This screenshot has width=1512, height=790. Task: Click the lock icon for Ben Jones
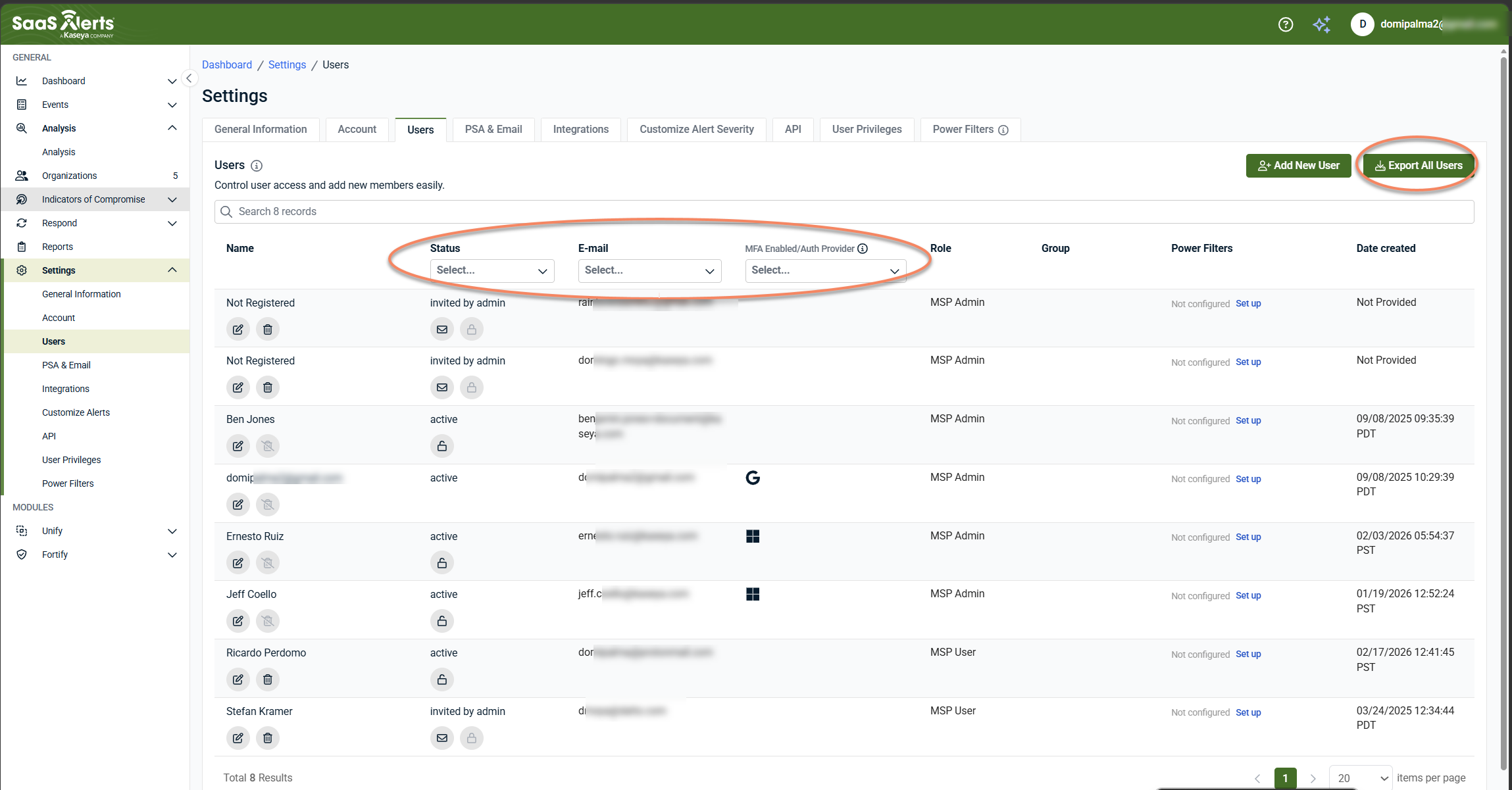point(442,446)
